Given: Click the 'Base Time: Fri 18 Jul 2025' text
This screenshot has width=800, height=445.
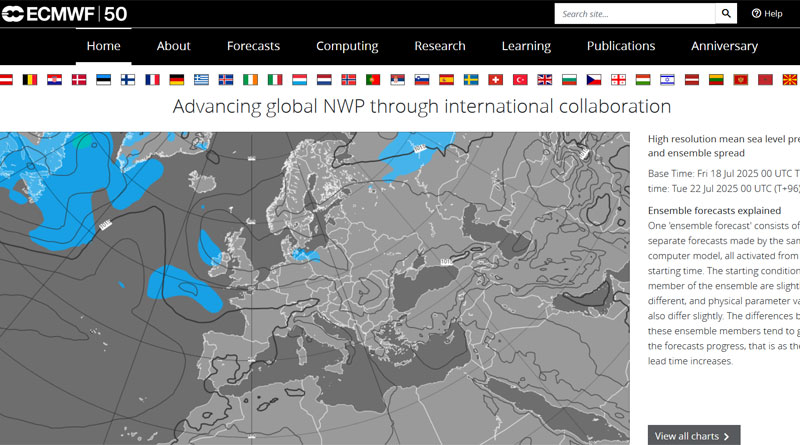Looking at the screenshot, I should tap(723, 174).
